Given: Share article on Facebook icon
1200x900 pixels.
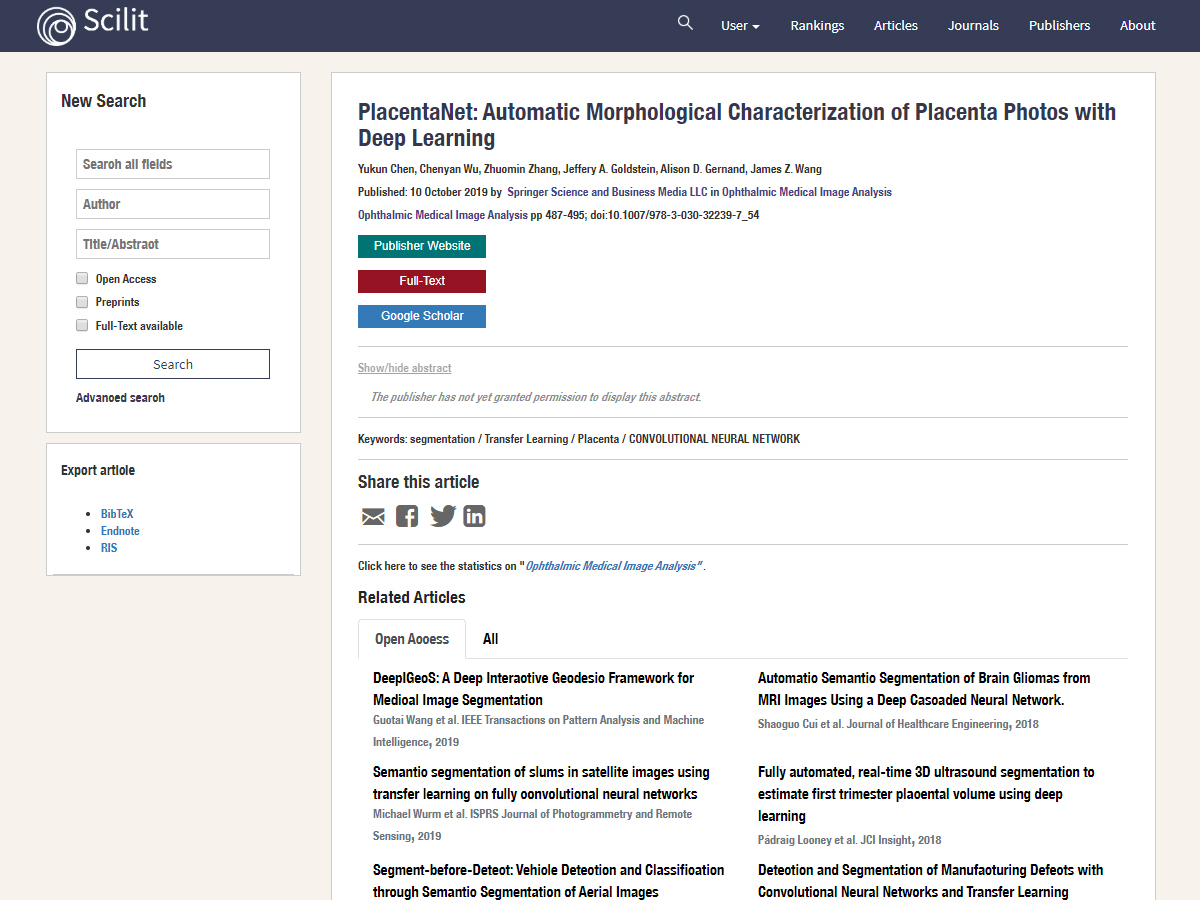Looking at the screenshot, I should pyautogui.click(x=407, y=516).
